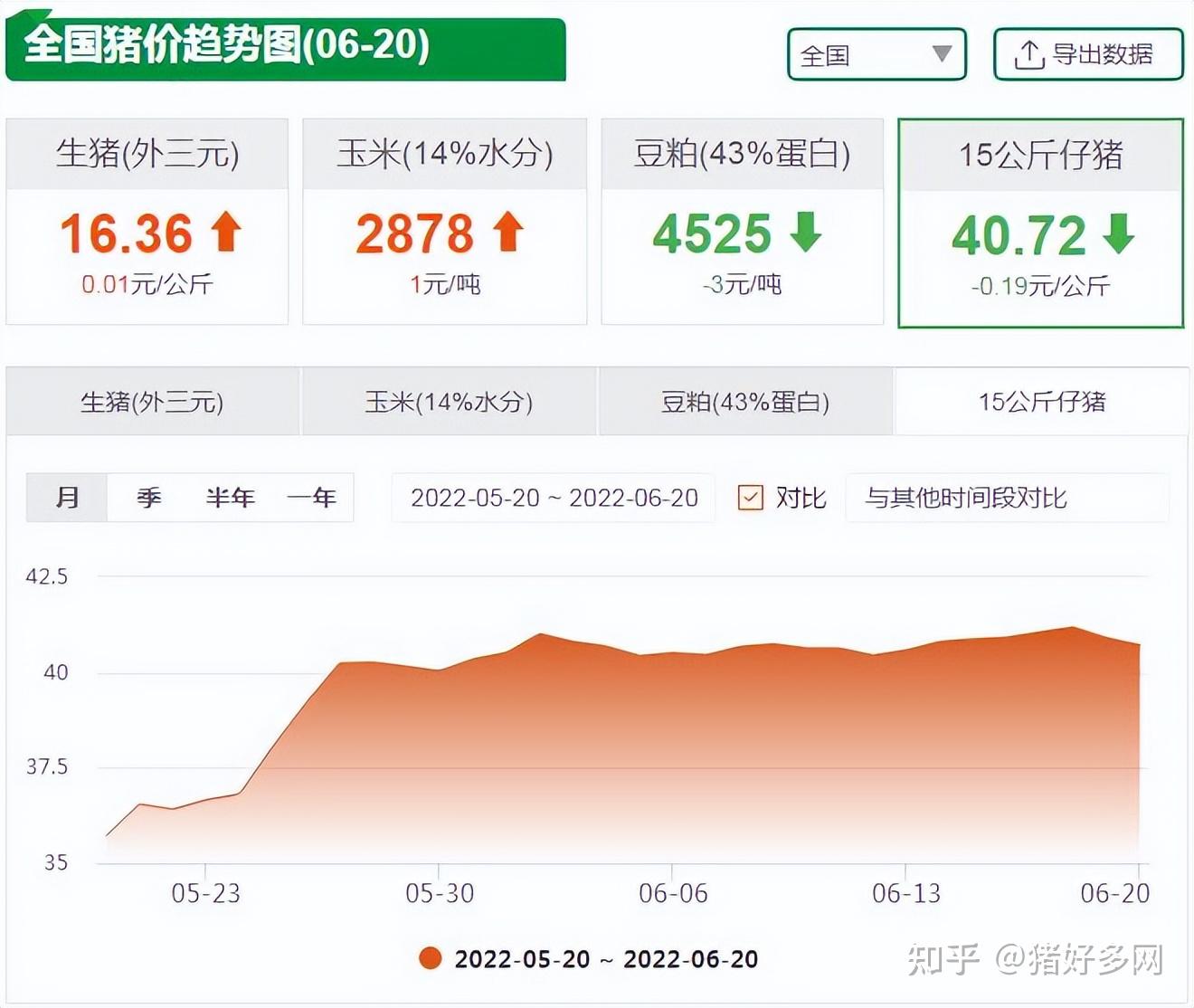This screenshot has width=1194, height=1008.
Task: Click the red up arrow beside 16.36
Action: 226,232
